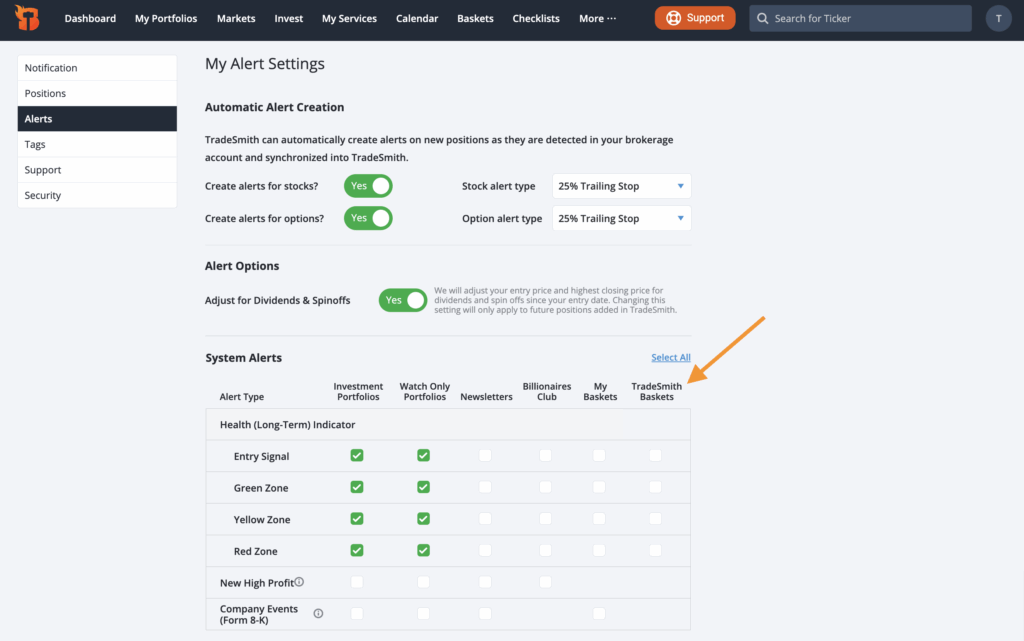
Task: Check Green Zone for My Baskets
Action: [x=599, y=487]
